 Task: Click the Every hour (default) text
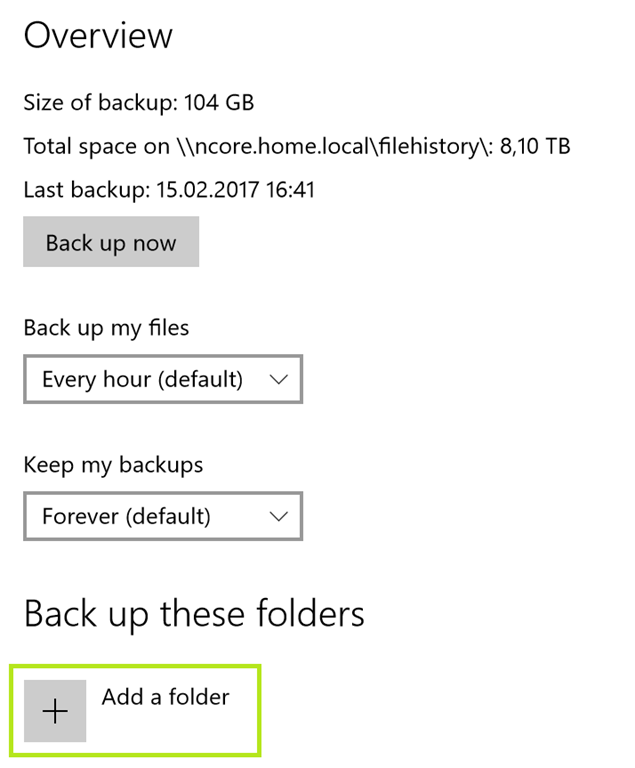[142, 380]
